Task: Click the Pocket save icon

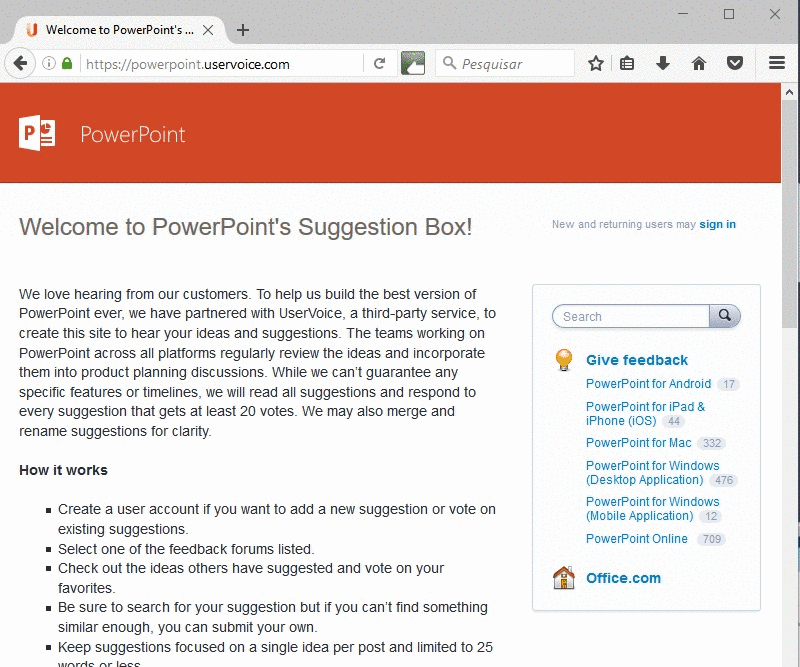Action: [735, 63]
